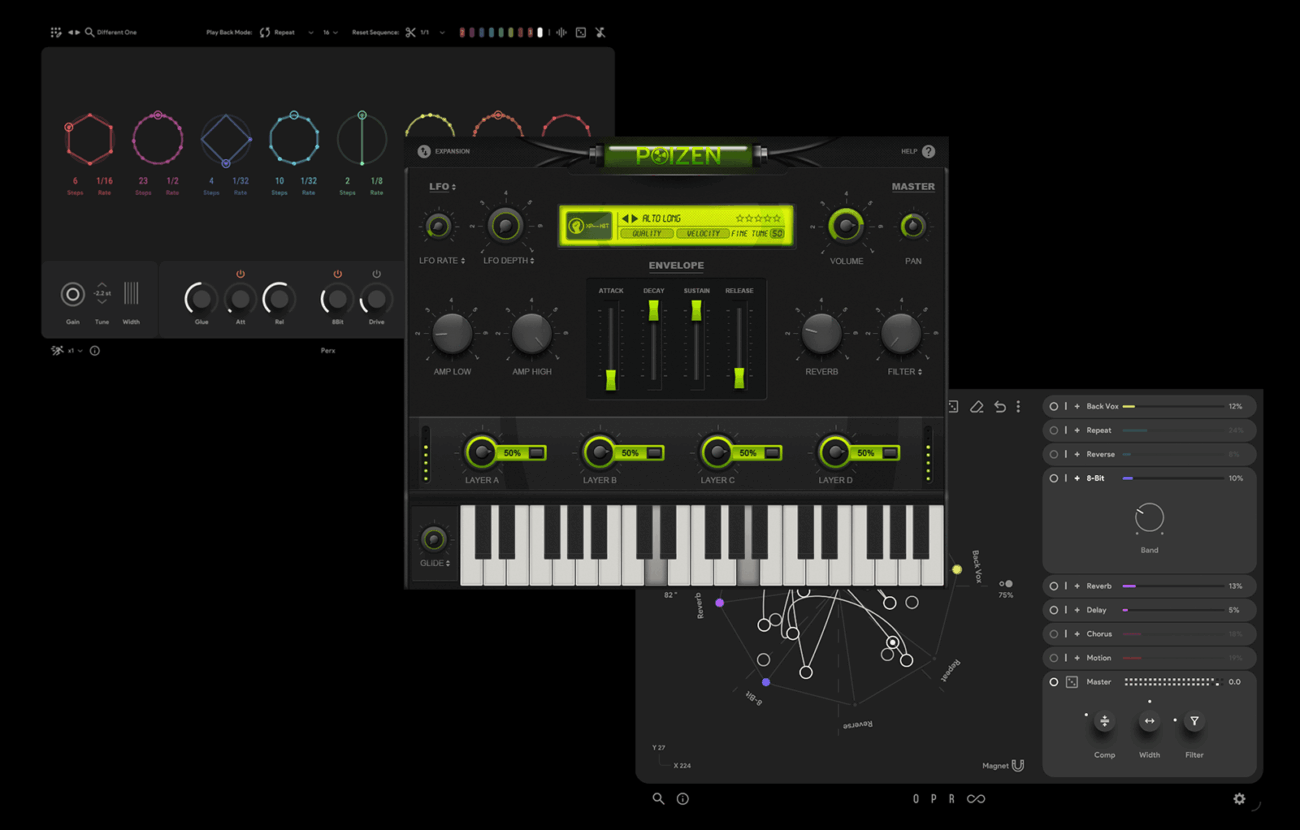Toggle Att power button in Perx
This screenshot has height=830, width=1300.
click(x=240, y=274)
